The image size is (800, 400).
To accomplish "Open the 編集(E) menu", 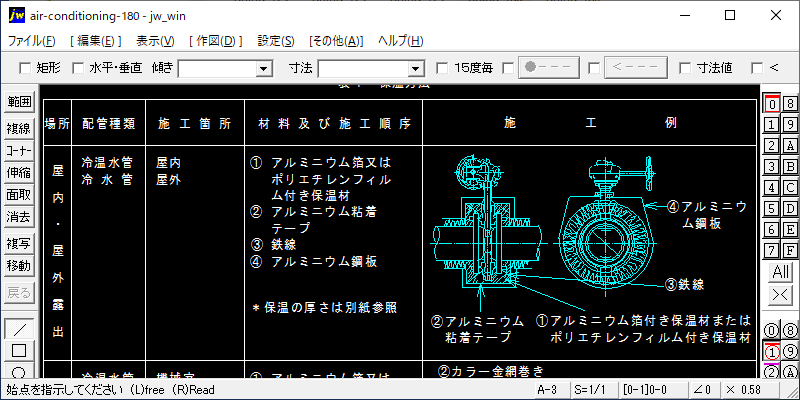I will 96,41.
